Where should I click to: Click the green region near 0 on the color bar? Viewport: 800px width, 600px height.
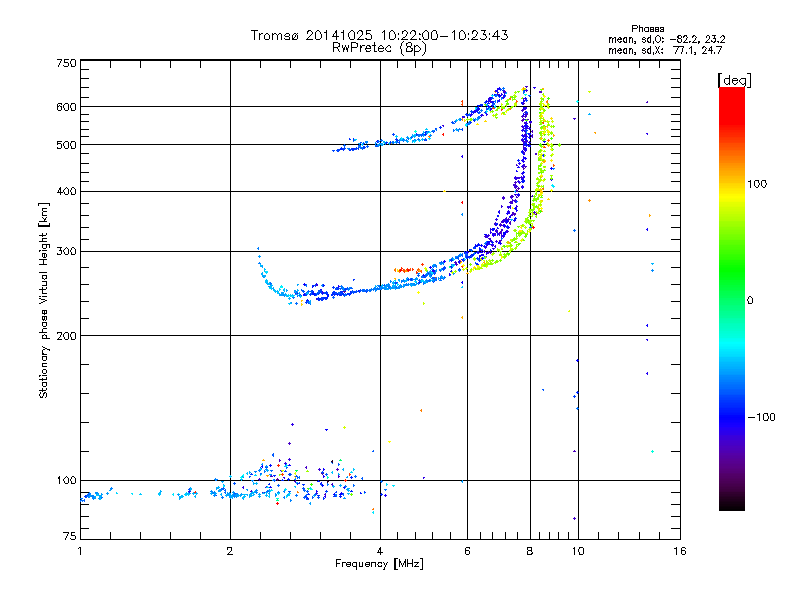[x=732, y=300]
